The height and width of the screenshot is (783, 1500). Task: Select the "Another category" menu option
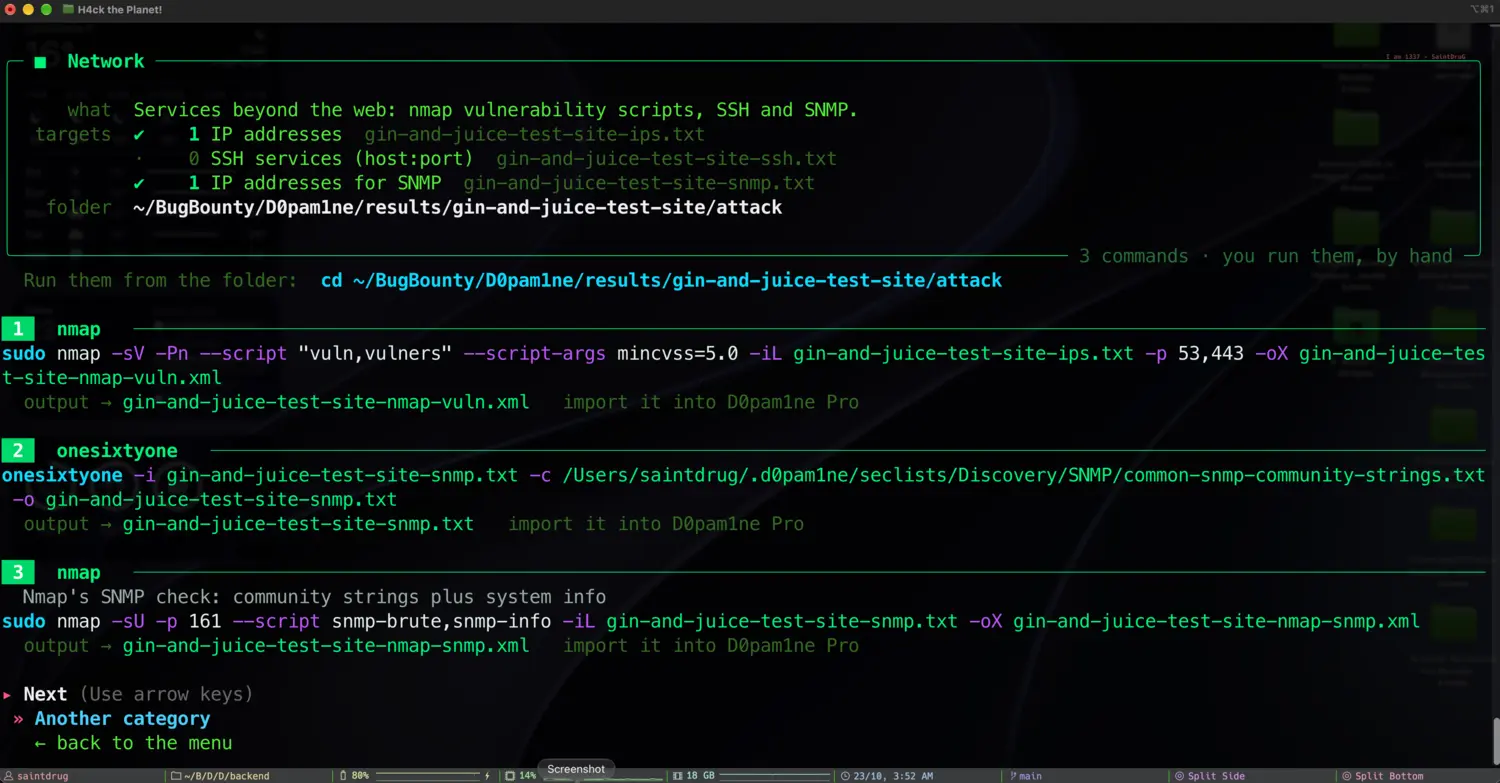pos(122,719)
